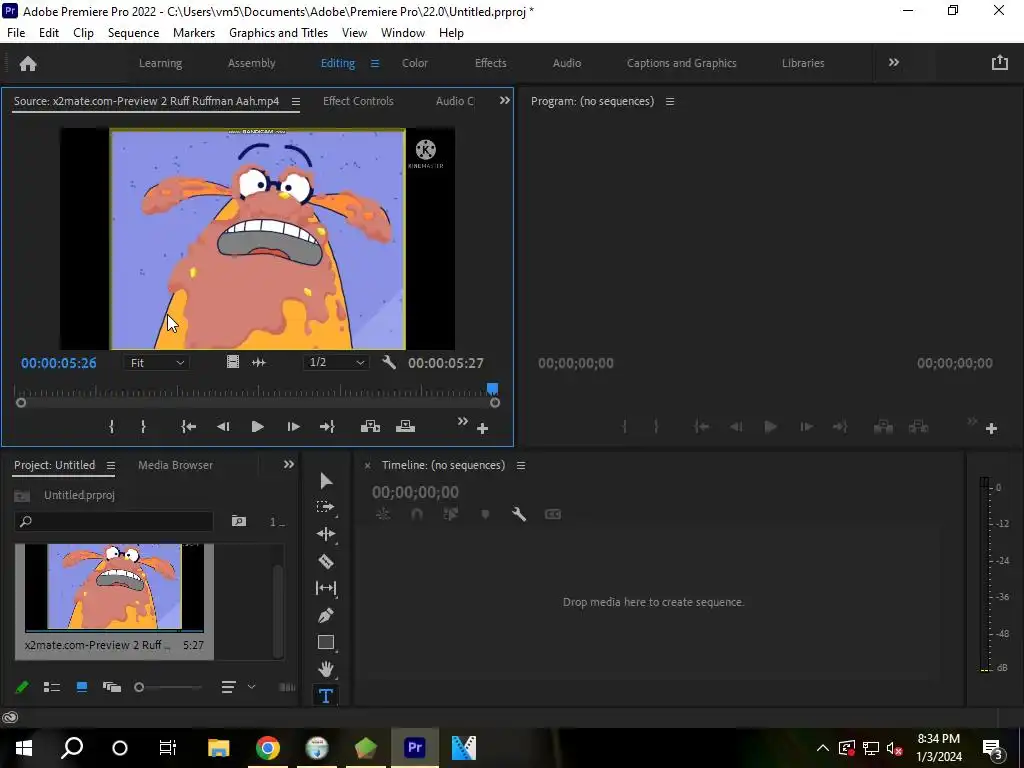
Task: Expand the workspaces overflow chevron
Action: tap(894, 63)
